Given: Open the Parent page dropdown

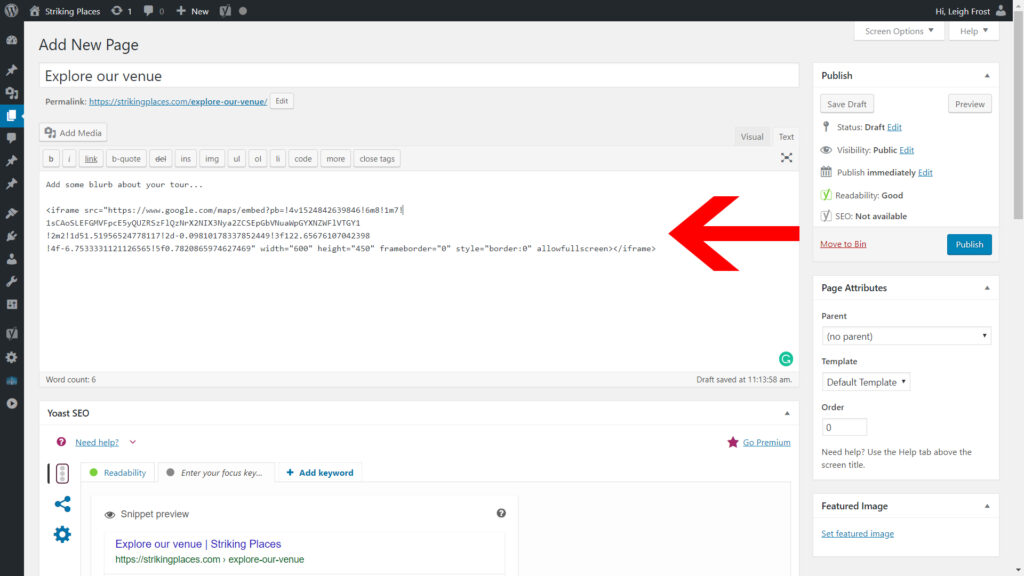Looking at the screenshot, I should tap(906, 337).
